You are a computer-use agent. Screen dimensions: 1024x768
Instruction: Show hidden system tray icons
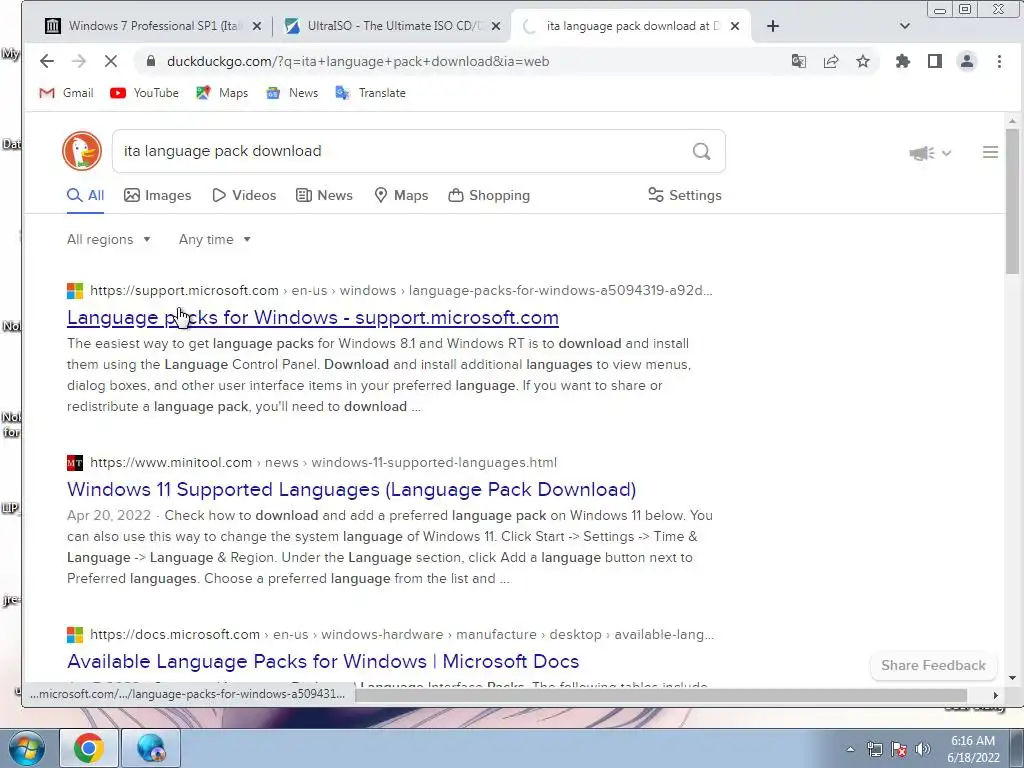pos(850,749)
